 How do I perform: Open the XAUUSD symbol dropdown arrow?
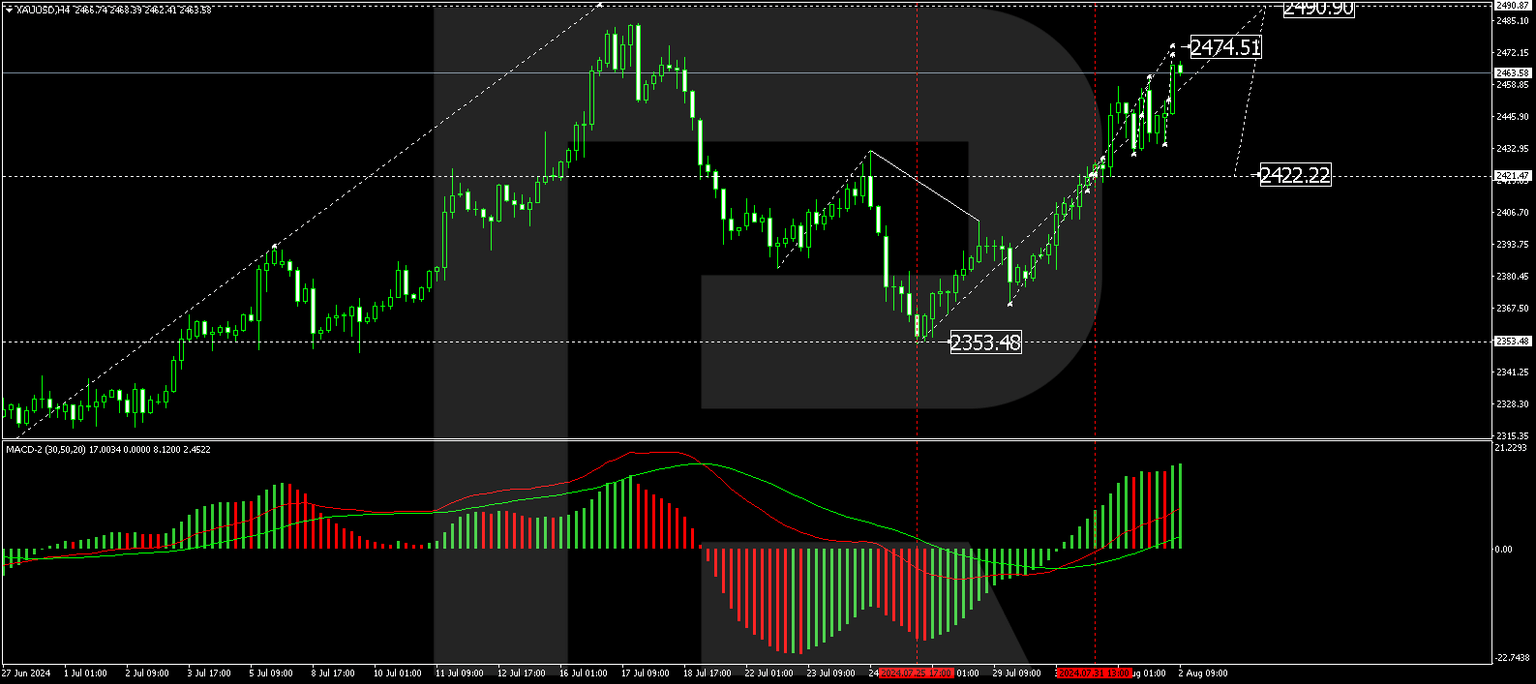coord(9,8)
